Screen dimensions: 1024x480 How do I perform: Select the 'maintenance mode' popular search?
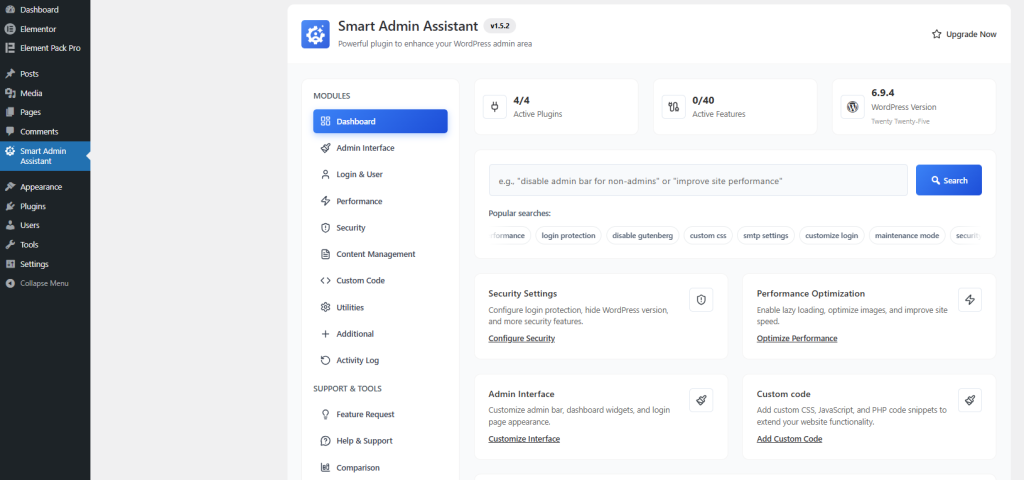(x=907, y=235)
